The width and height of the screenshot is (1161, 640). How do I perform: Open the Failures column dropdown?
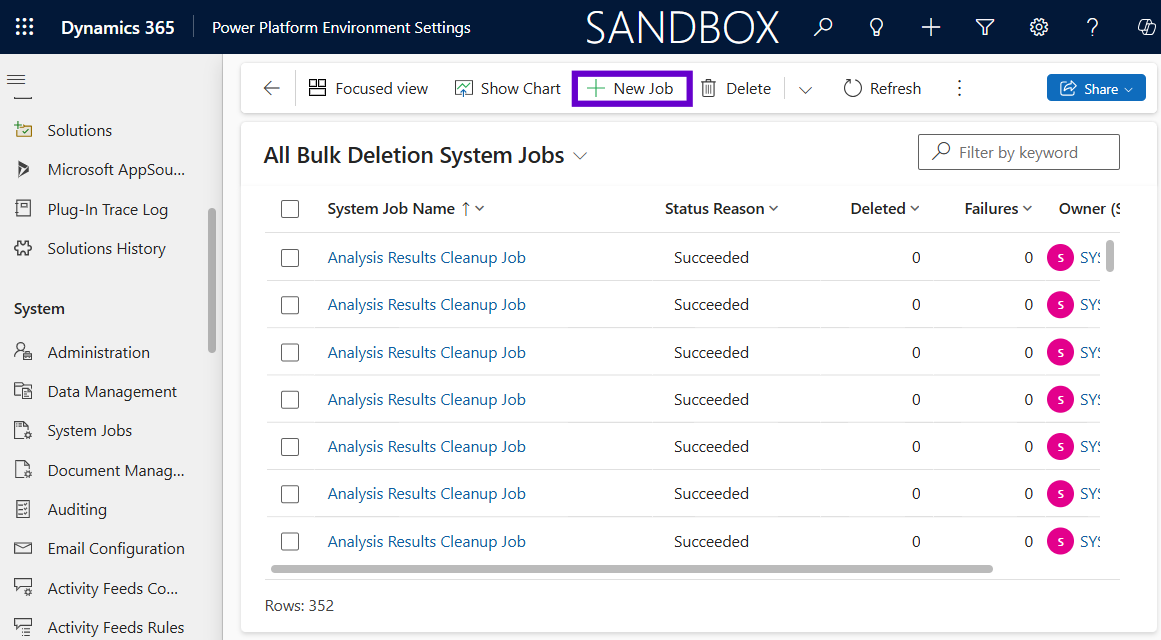click(1028, 209)
